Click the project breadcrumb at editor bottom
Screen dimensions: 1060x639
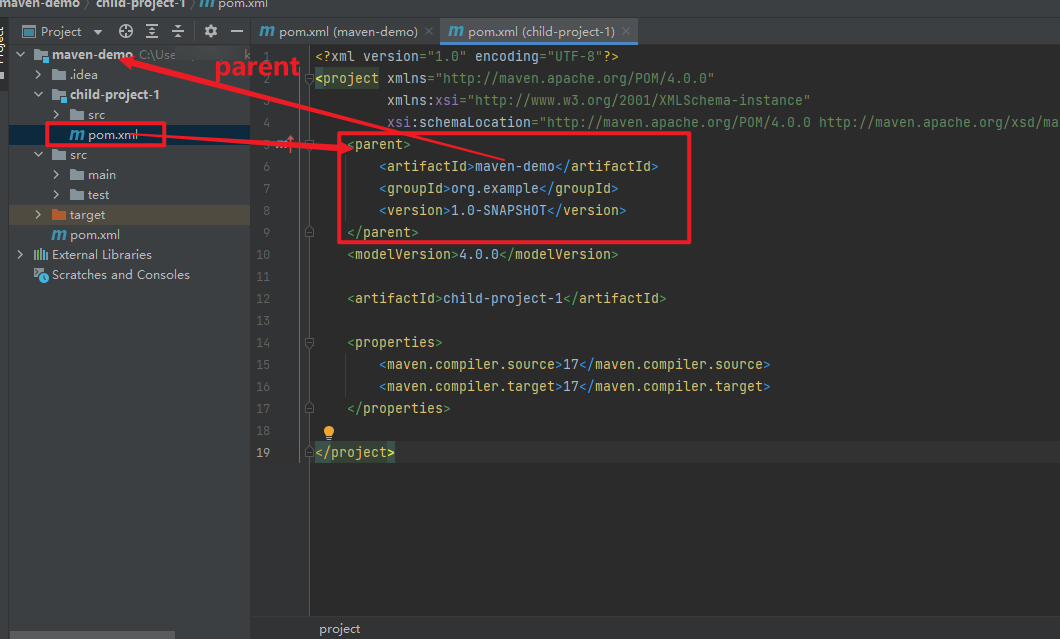click(x=339, y=629)
